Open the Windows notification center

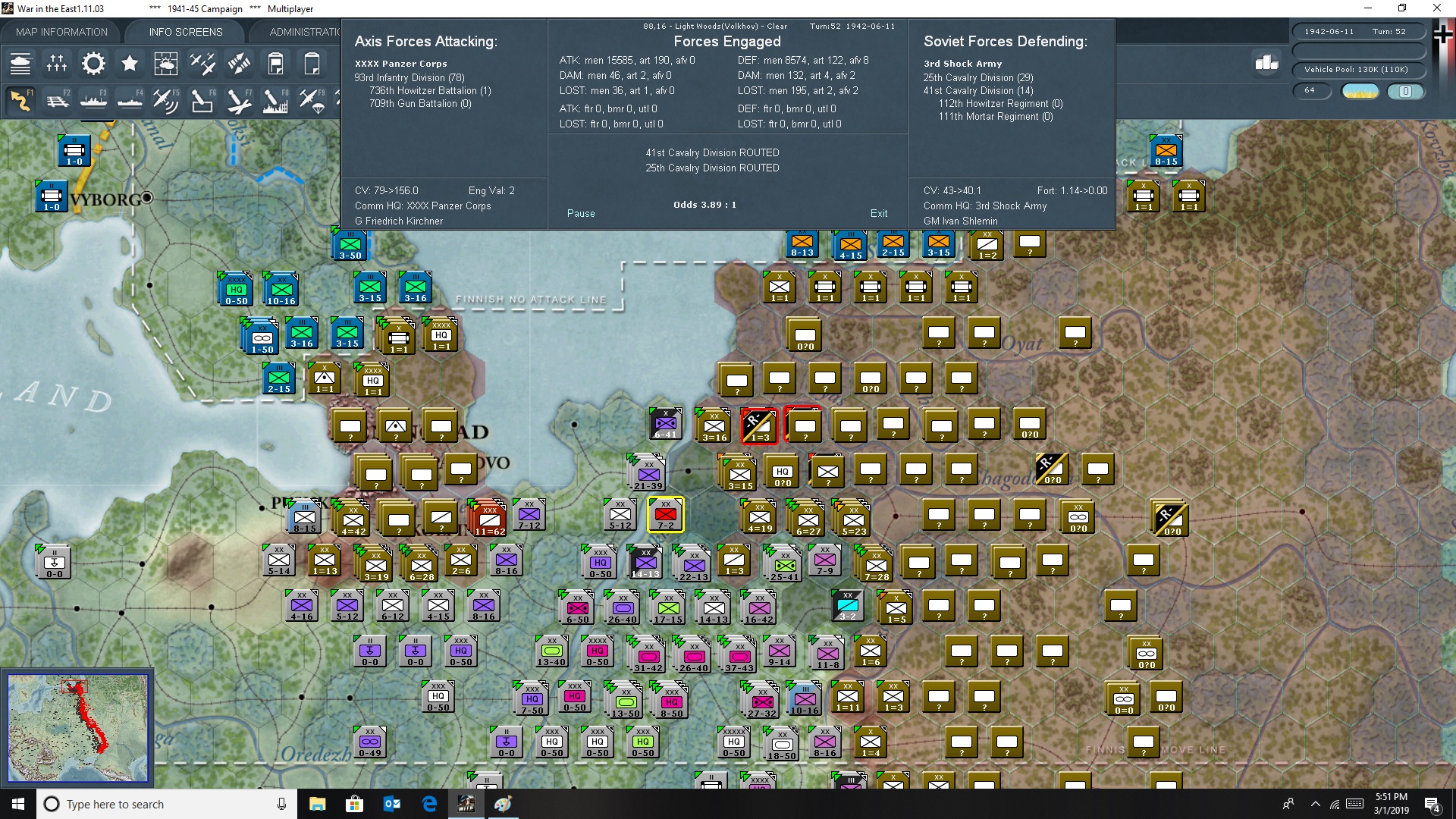pyautogui.click(x=1432, y=805)
